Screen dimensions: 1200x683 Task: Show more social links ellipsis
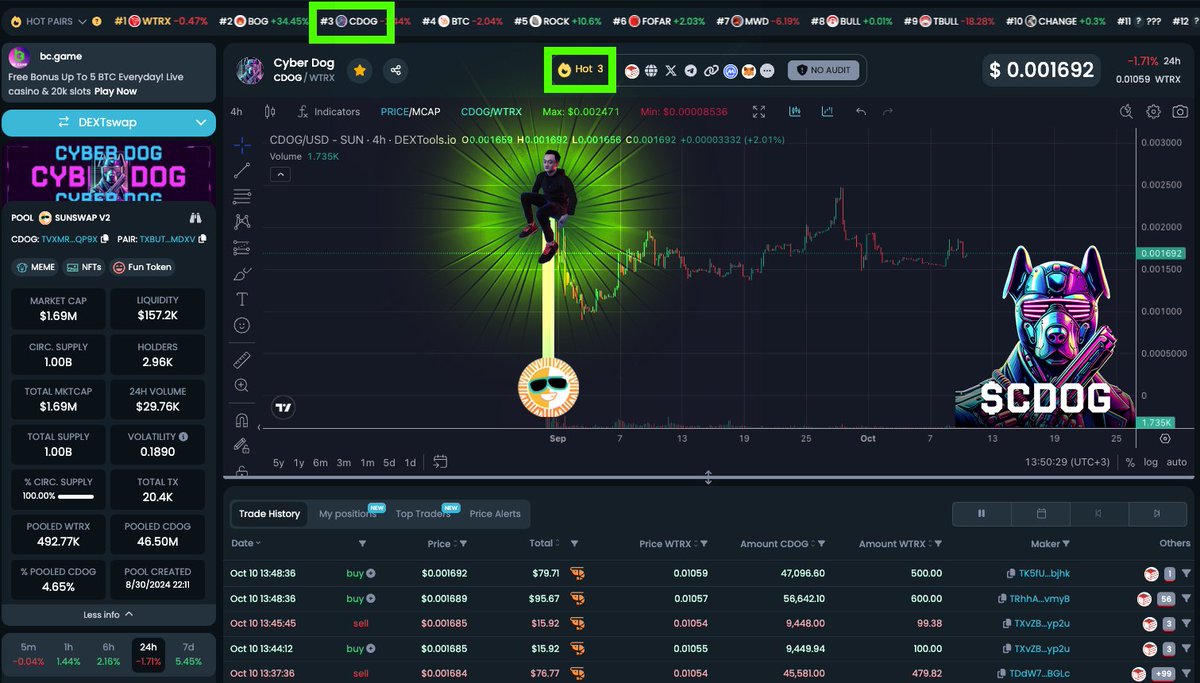point(768,71)
